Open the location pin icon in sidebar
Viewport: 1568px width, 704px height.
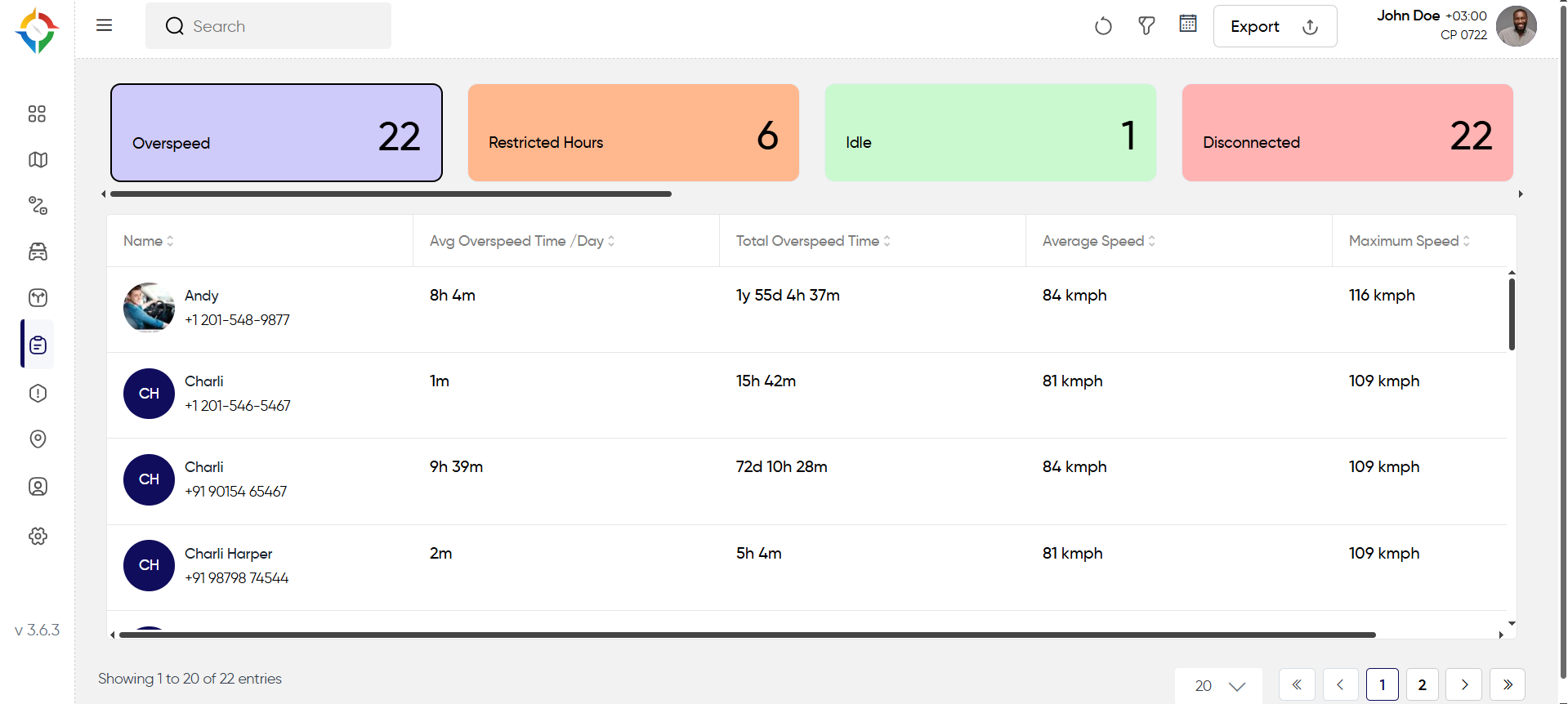coord(38,439)
